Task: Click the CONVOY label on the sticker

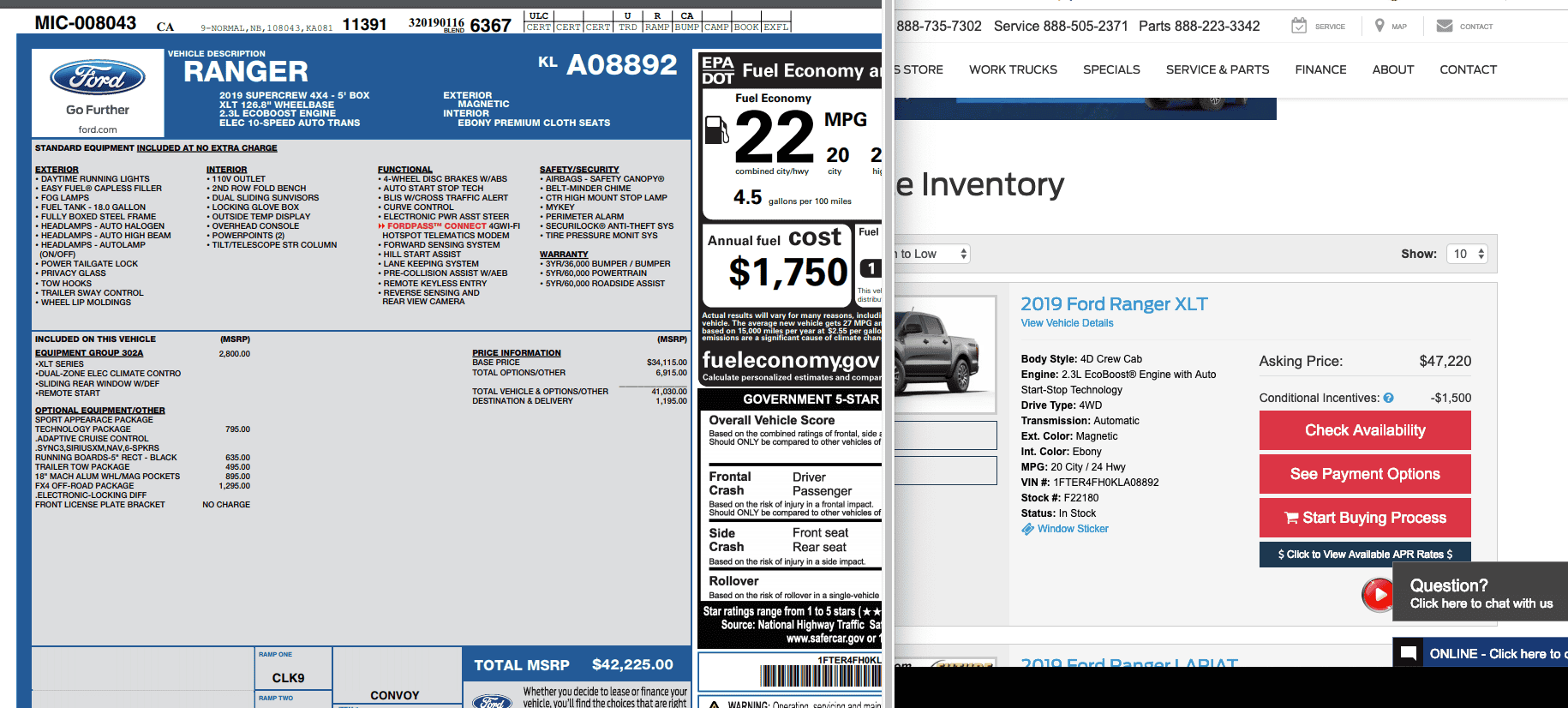Action: click(x=395, y=695)
